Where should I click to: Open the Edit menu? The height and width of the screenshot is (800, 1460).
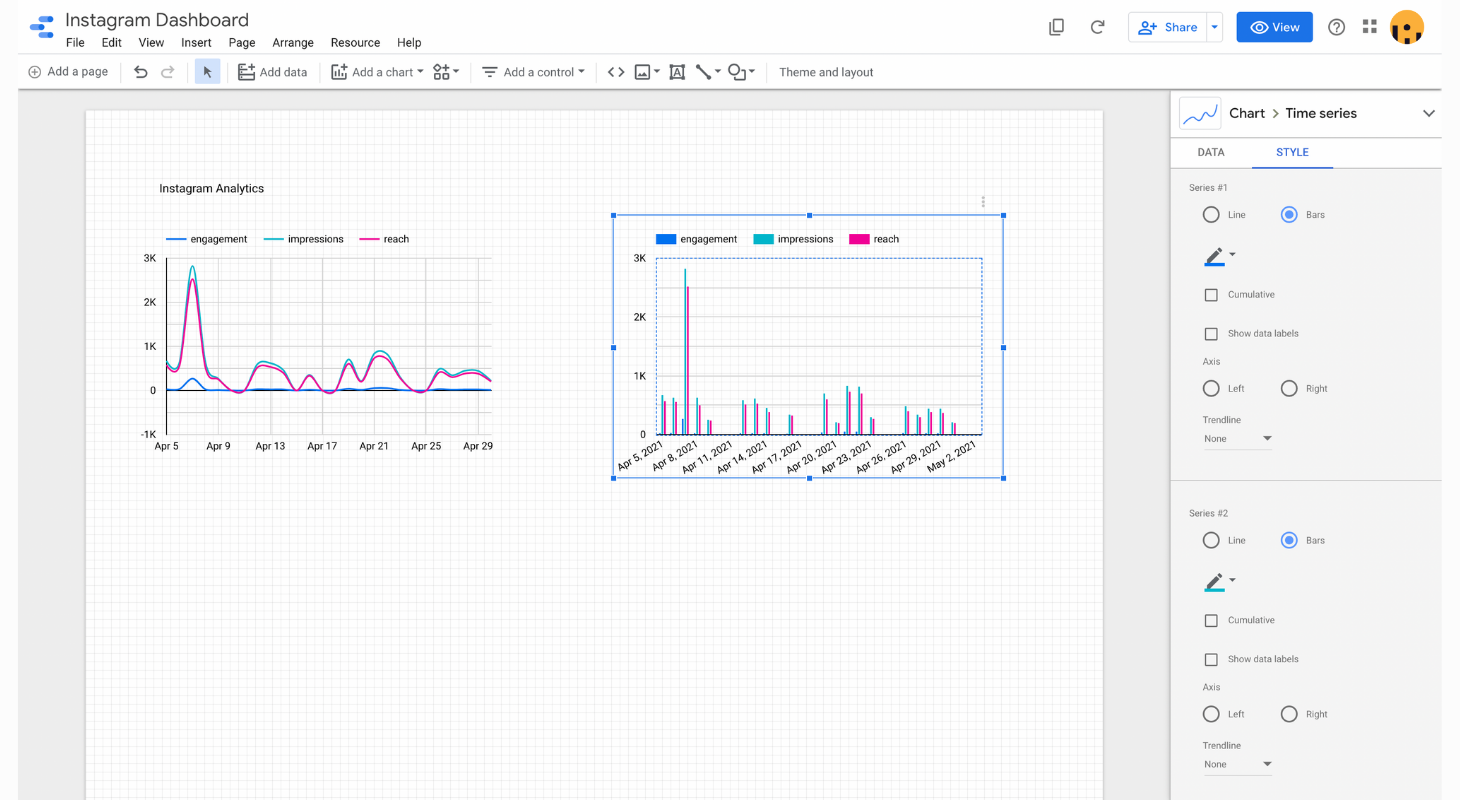pyautogui.click(x=111, y=43)
